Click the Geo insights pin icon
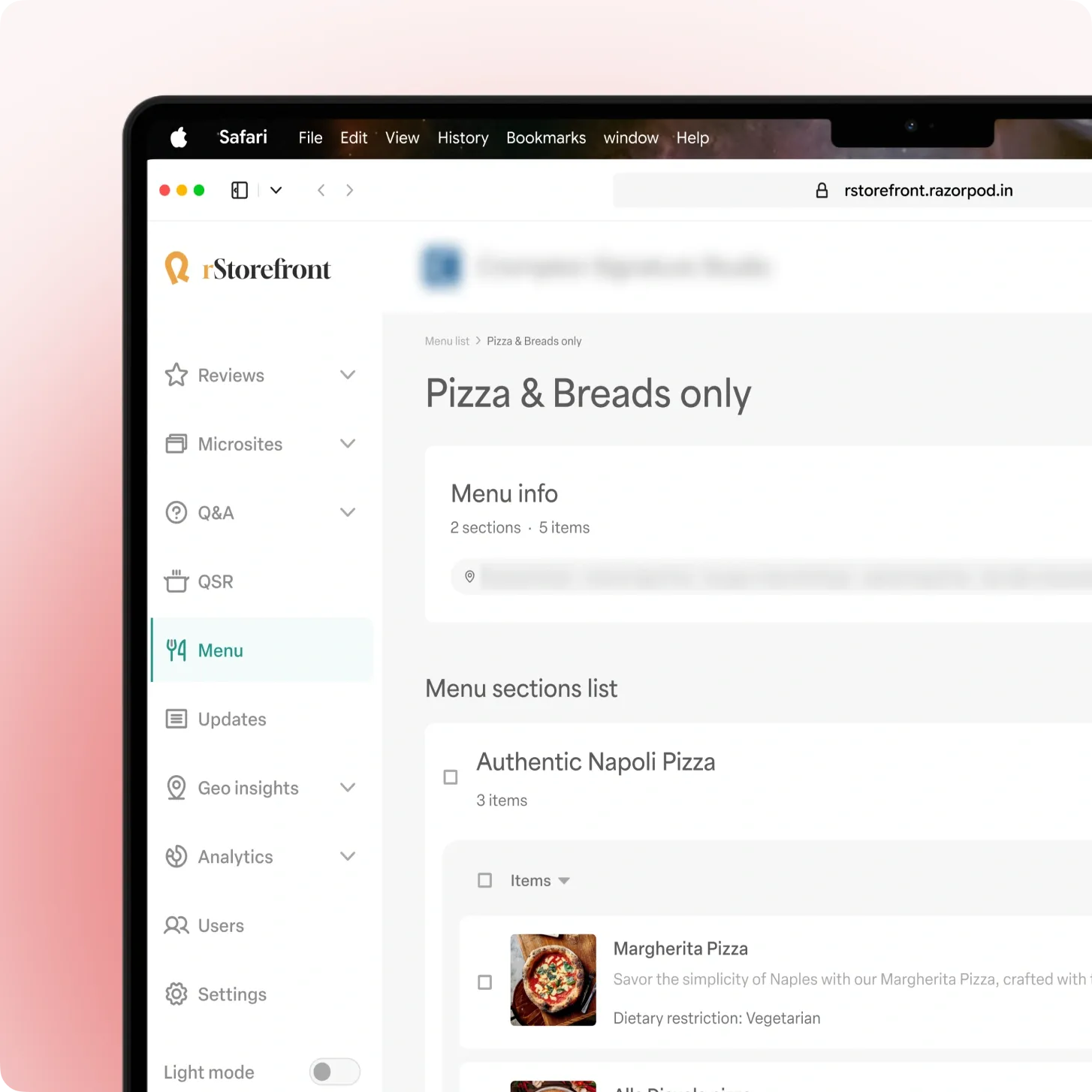This screenshot has width=1092, height=1092. (176, 788)
